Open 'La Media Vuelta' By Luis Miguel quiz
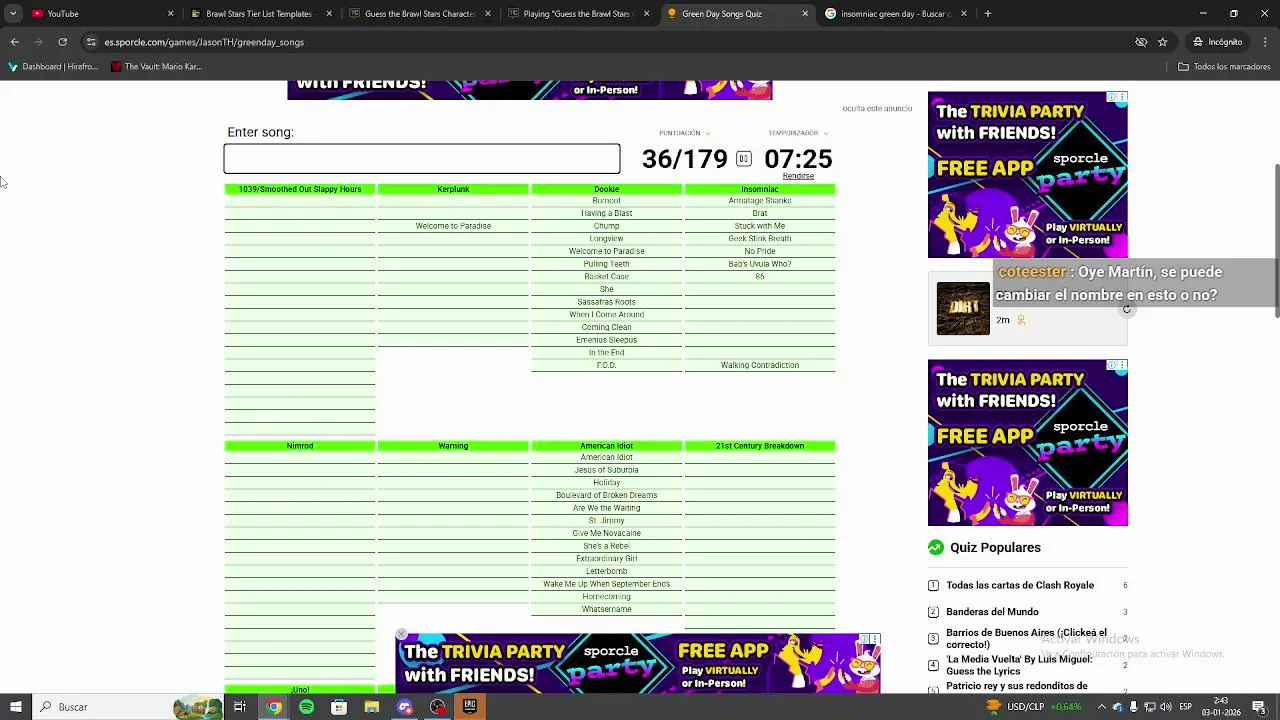The height and width of the screenshot is (720, 1280). 1019,665
